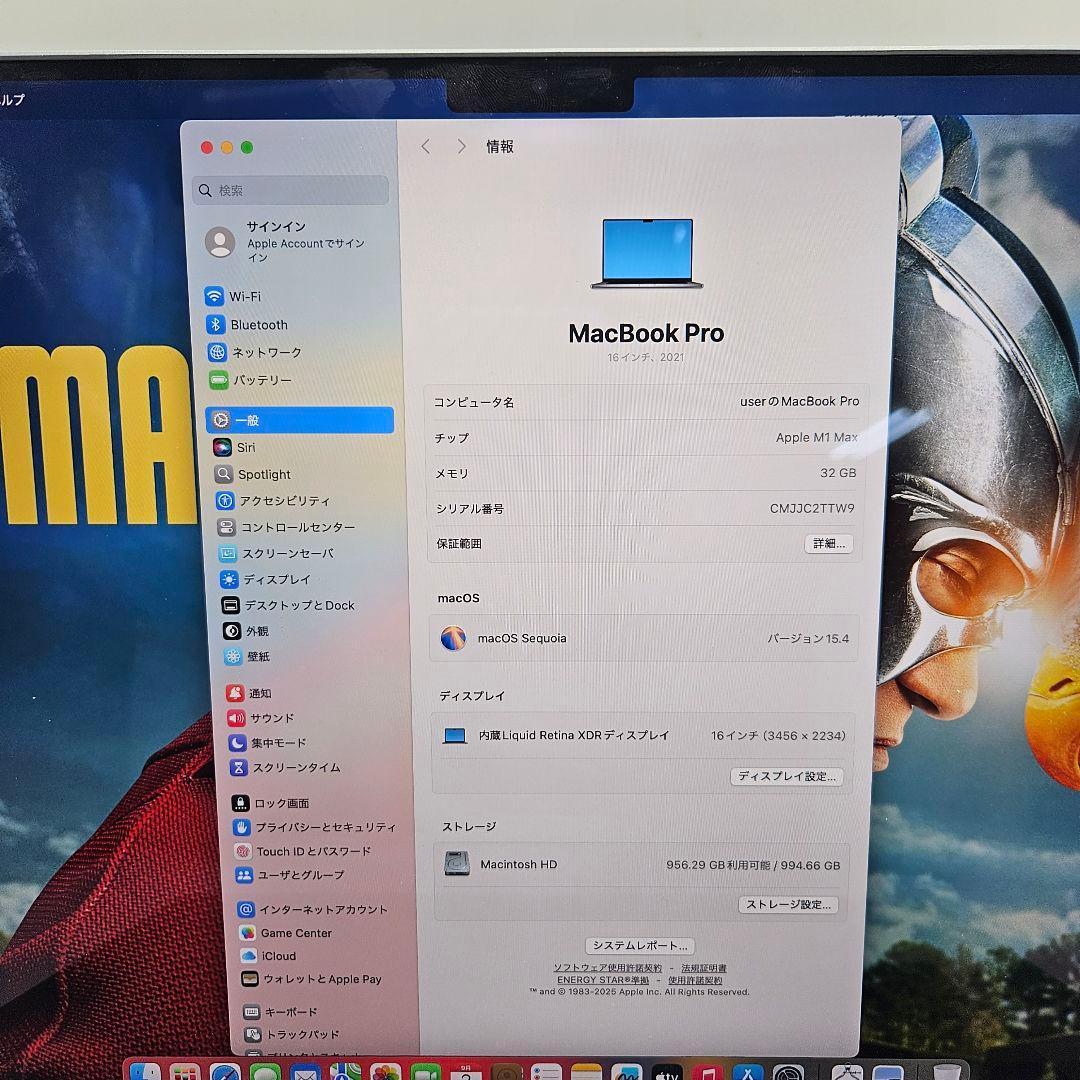
Task: Click the ストレージ設定 button
Action: [788, 905]
